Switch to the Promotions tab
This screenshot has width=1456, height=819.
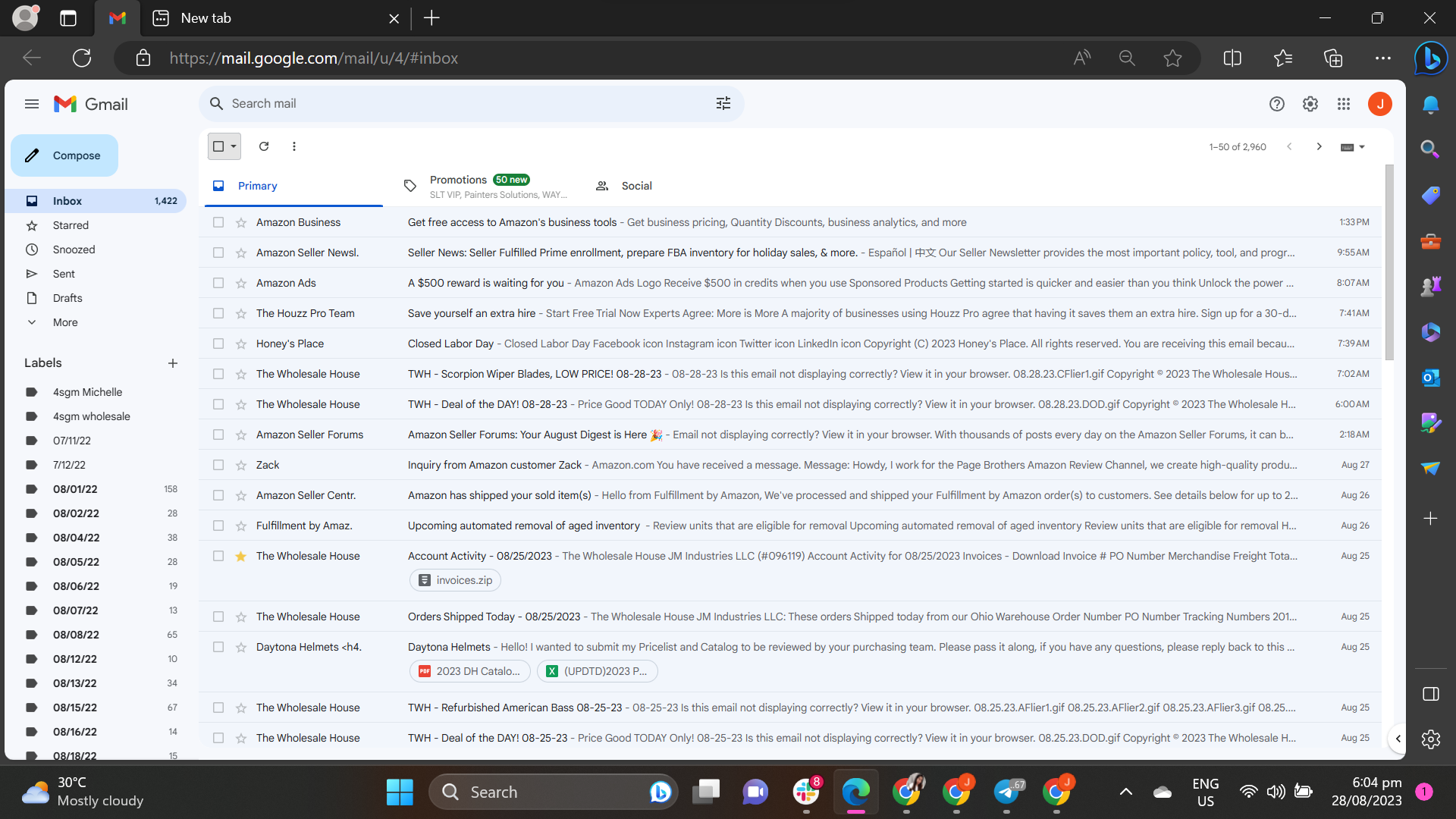[485, 186]
